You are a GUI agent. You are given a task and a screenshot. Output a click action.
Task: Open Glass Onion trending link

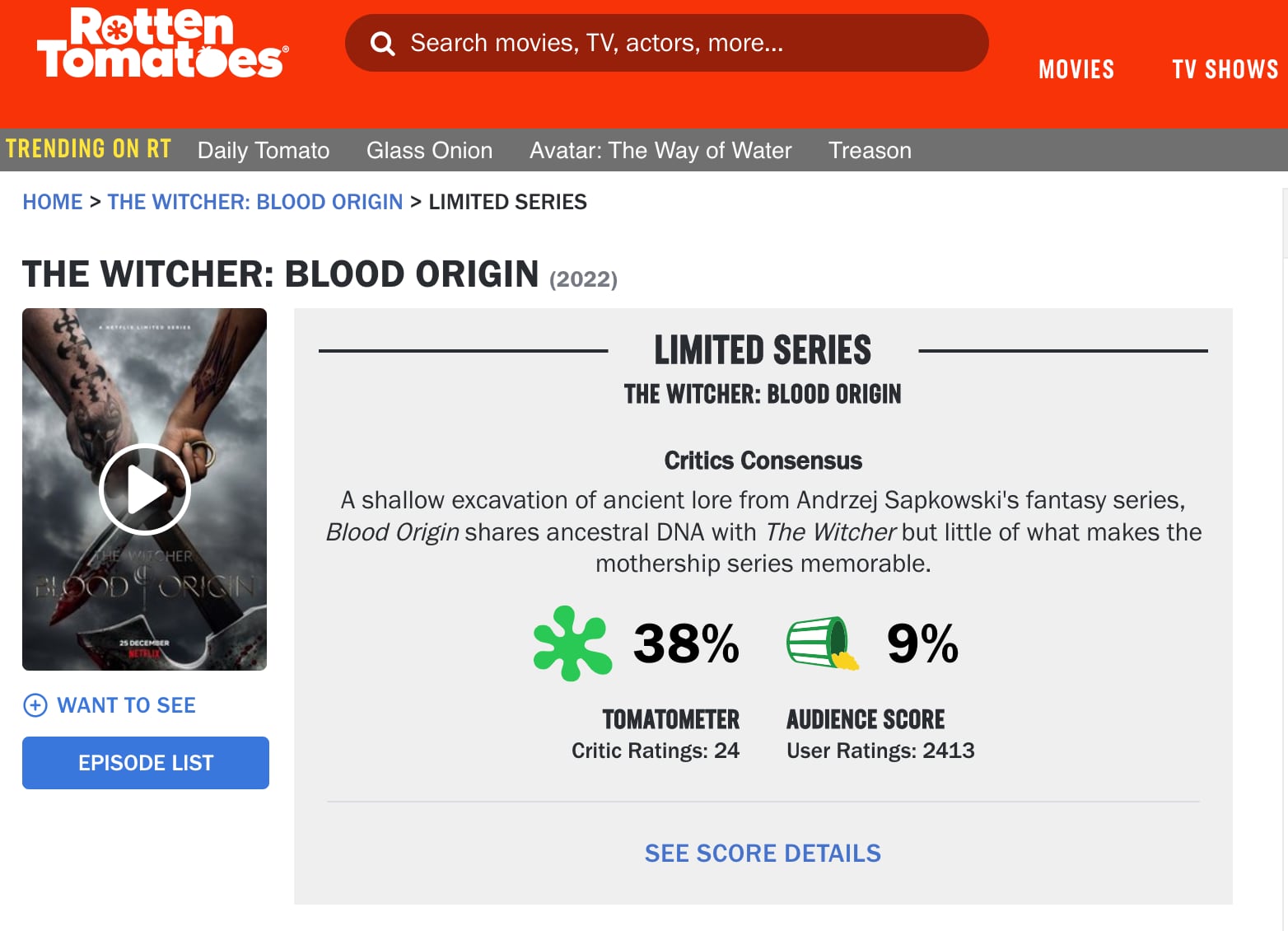pos(429,150)
